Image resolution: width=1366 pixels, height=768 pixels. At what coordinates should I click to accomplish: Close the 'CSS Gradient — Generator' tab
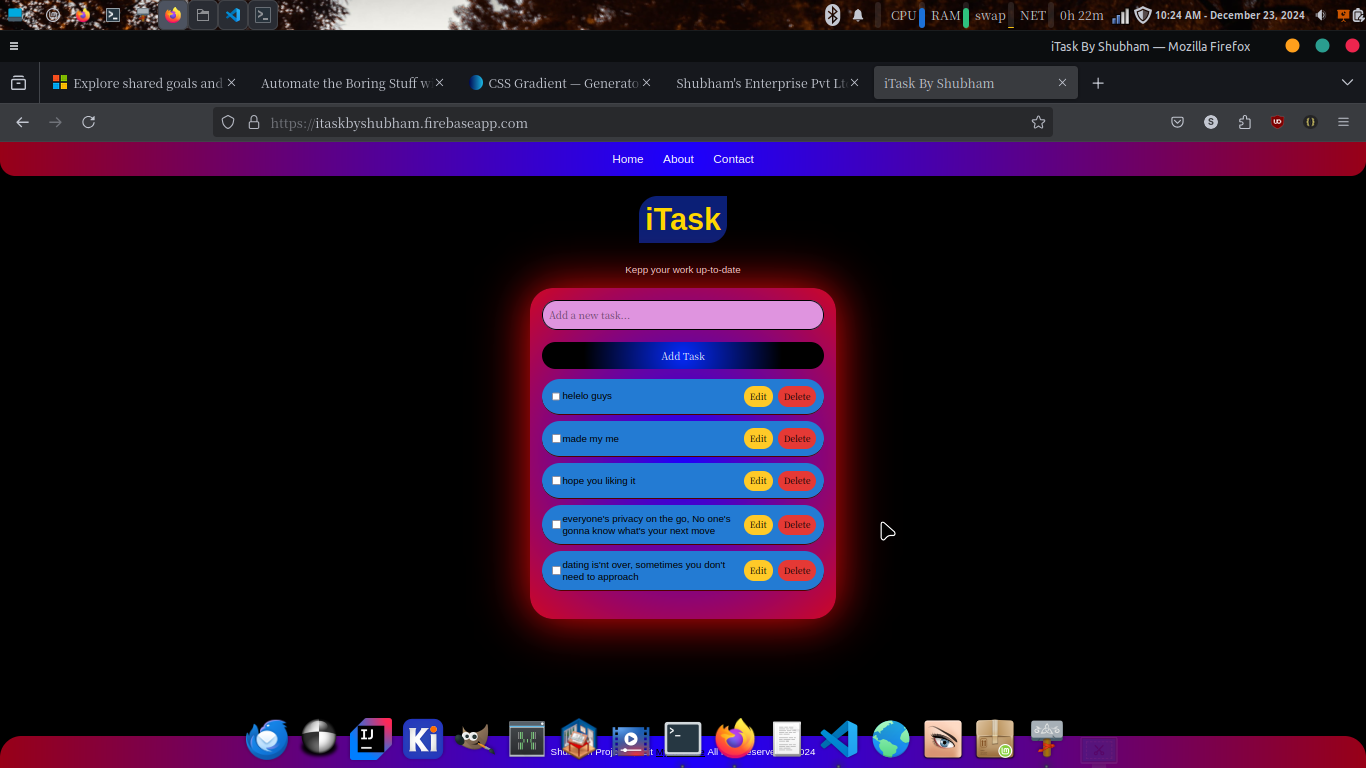pyautogui.click(x=646, y=83)
